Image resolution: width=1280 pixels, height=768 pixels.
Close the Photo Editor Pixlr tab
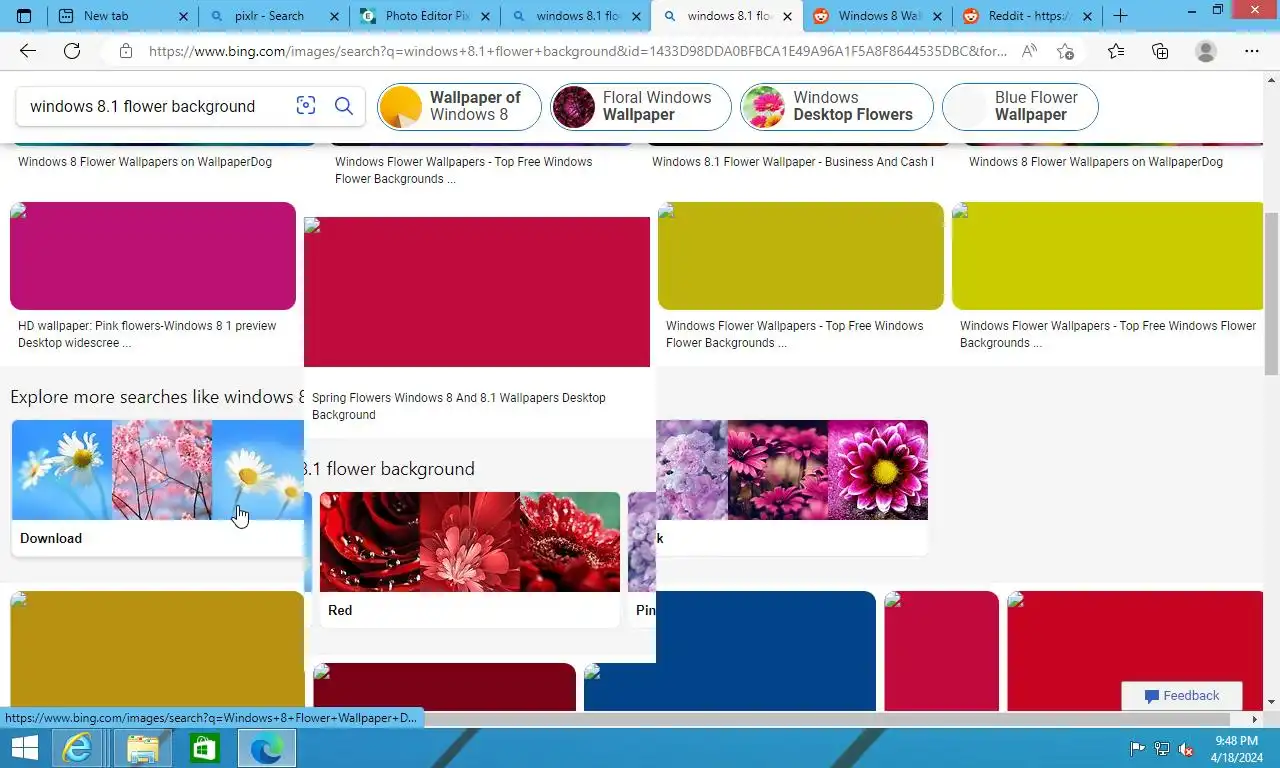(485, 16)
